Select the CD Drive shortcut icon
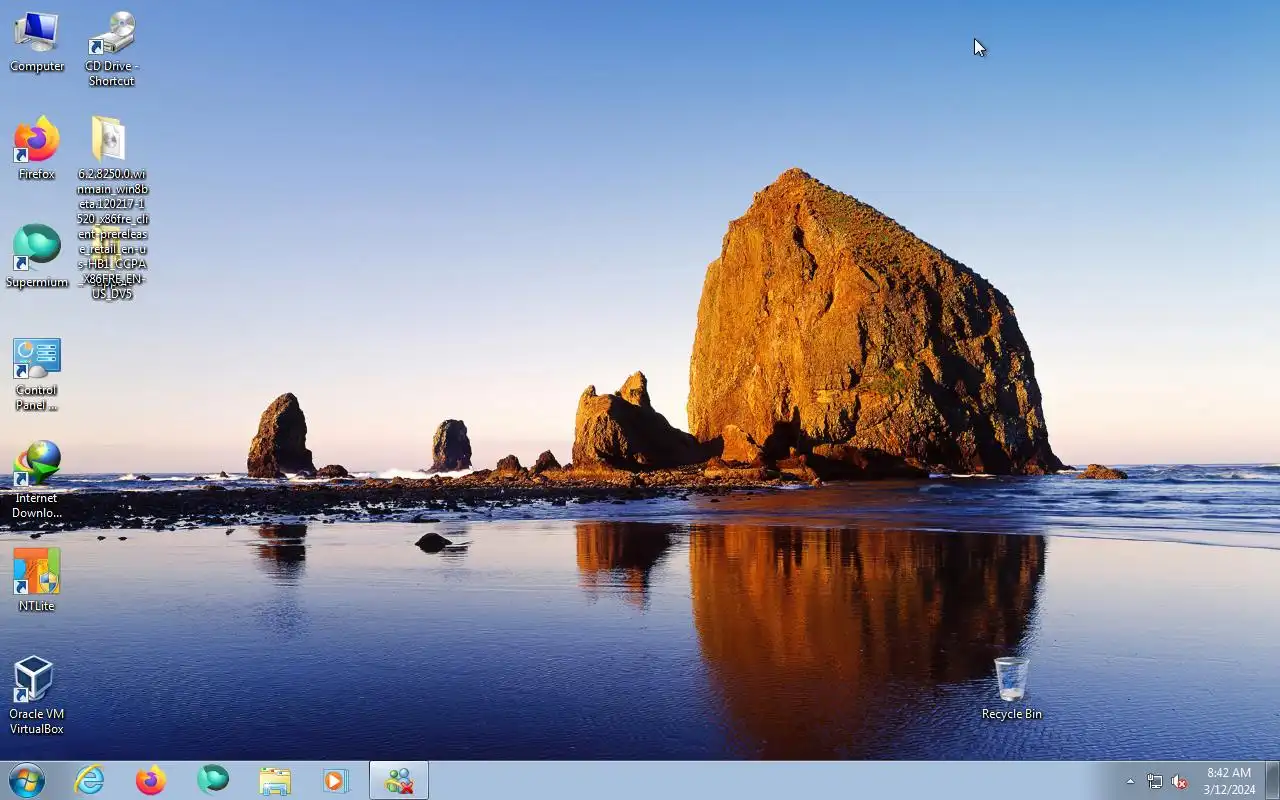Viewport: 1280px width, 800px height. [x=111, y=48]
